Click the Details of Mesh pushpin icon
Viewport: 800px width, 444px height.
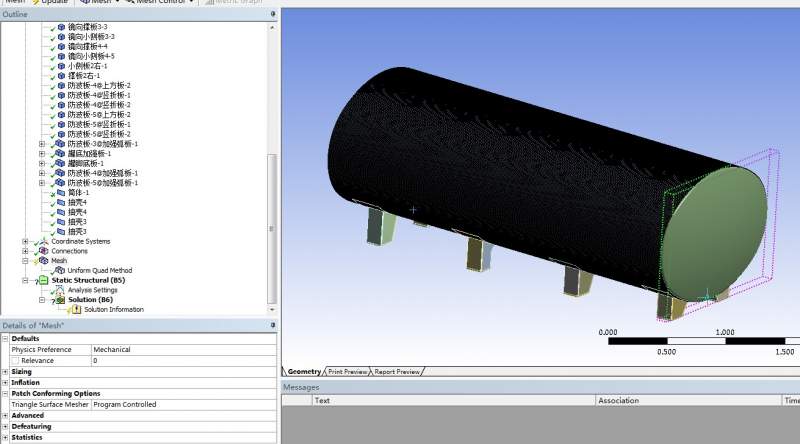click(x=273, y=325)
